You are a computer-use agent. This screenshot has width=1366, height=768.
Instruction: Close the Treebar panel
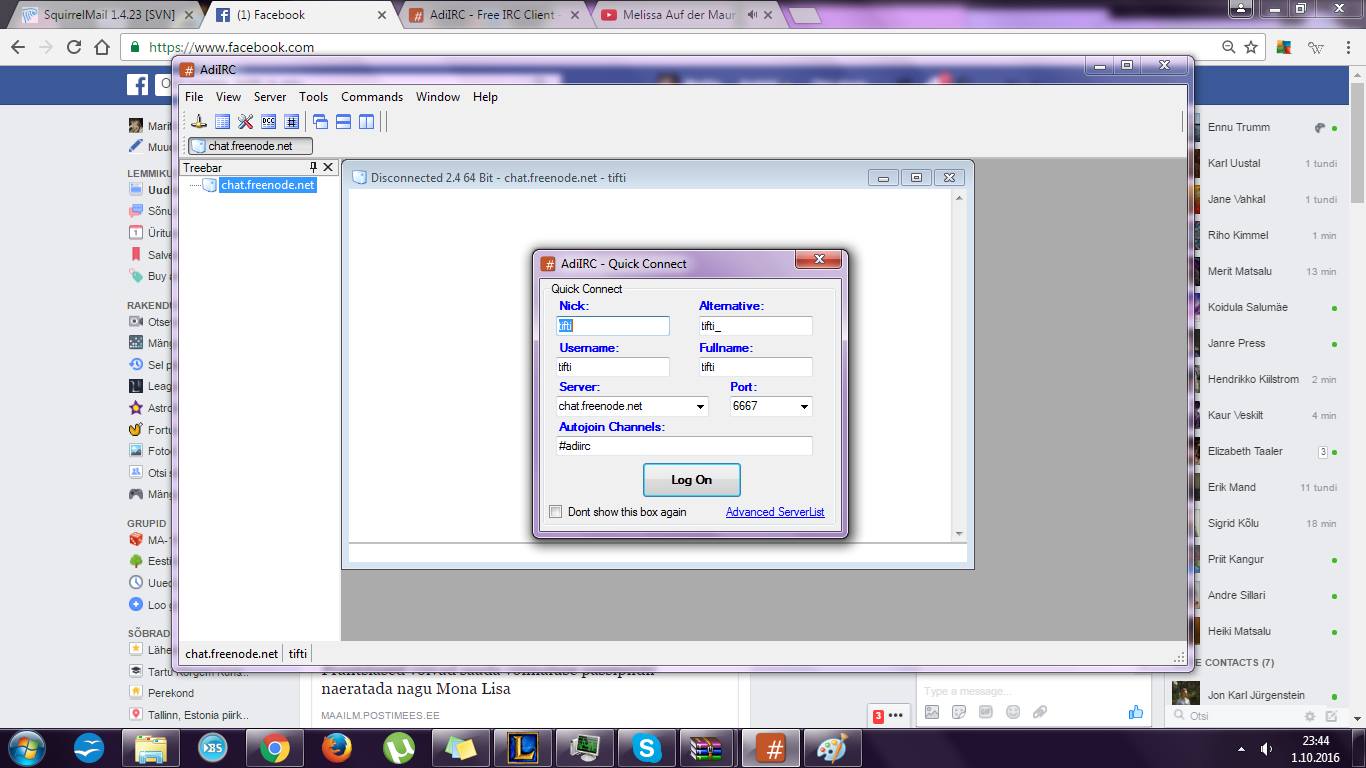[328, 168]
